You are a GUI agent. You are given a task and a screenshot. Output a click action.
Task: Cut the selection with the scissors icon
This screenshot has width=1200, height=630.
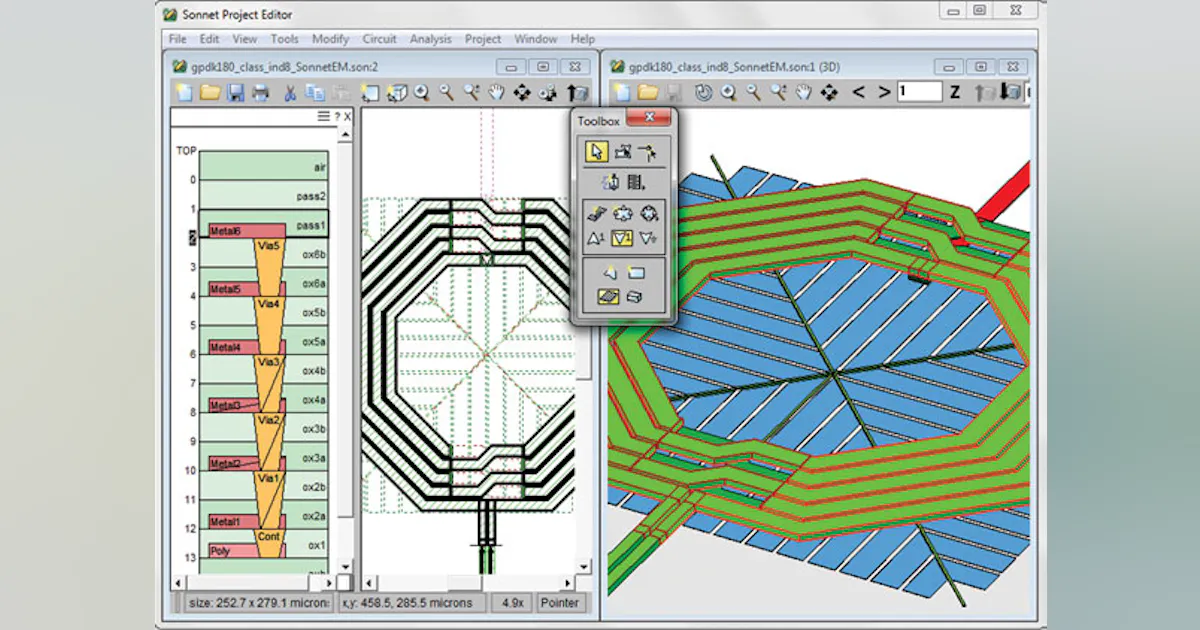[x=290, y=93]
